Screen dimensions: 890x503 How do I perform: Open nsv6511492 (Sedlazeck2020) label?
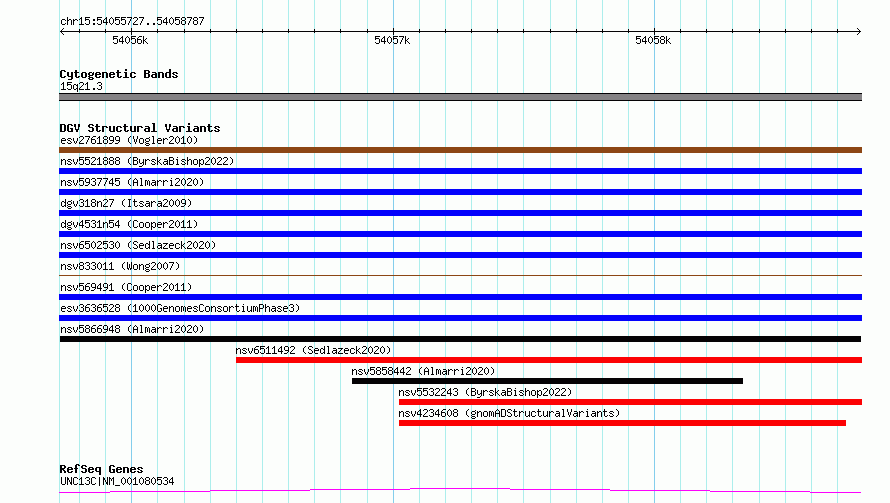[313, 350]
